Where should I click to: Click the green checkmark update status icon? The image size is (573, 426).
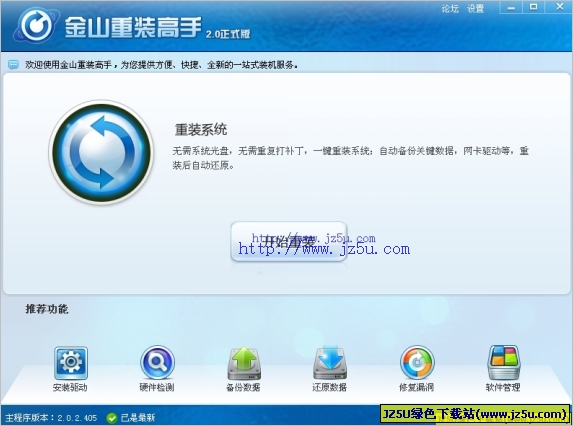point(112,418)
